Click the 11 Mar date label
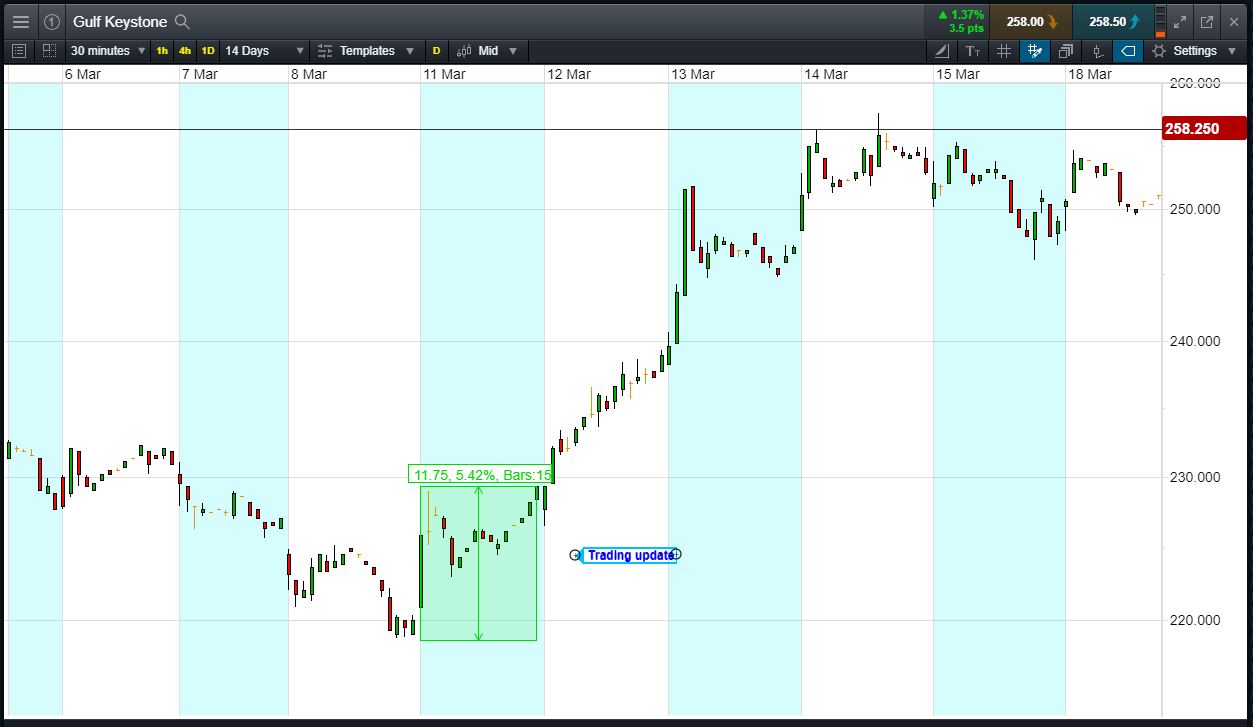Screen dimensions: 1253x727 point(445,74)
